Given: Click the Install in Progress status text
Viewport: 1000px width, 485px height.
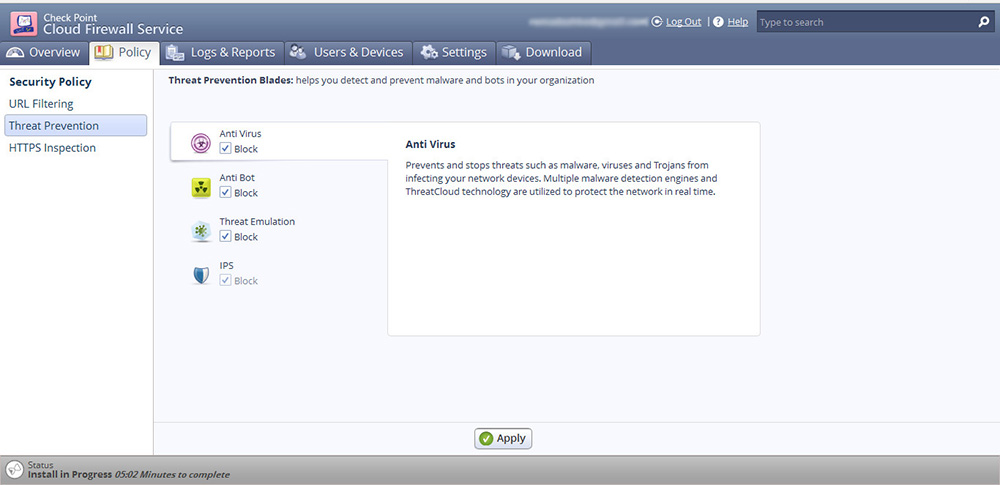Looking at the screenshot, I should tap(70, 475).
